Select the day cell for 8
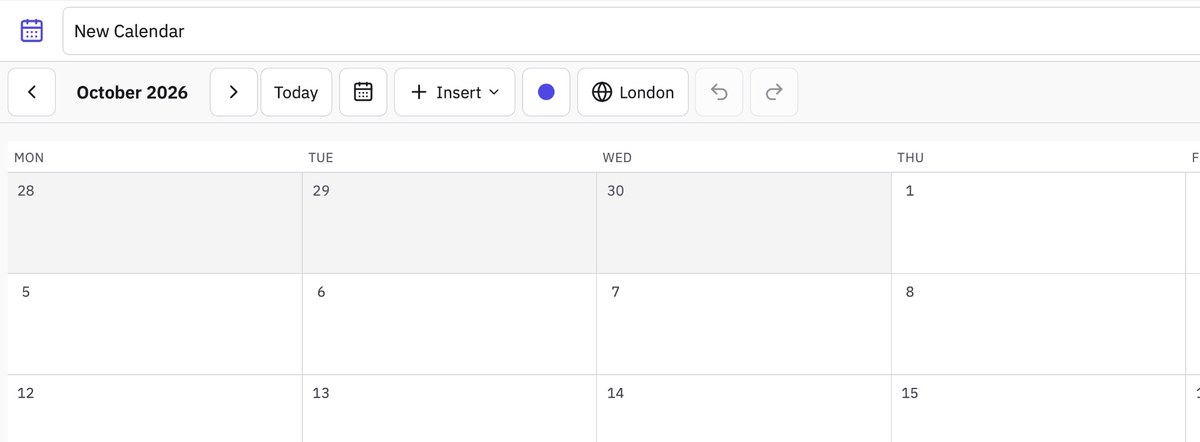1200x442 pixels. [1038, 324]
